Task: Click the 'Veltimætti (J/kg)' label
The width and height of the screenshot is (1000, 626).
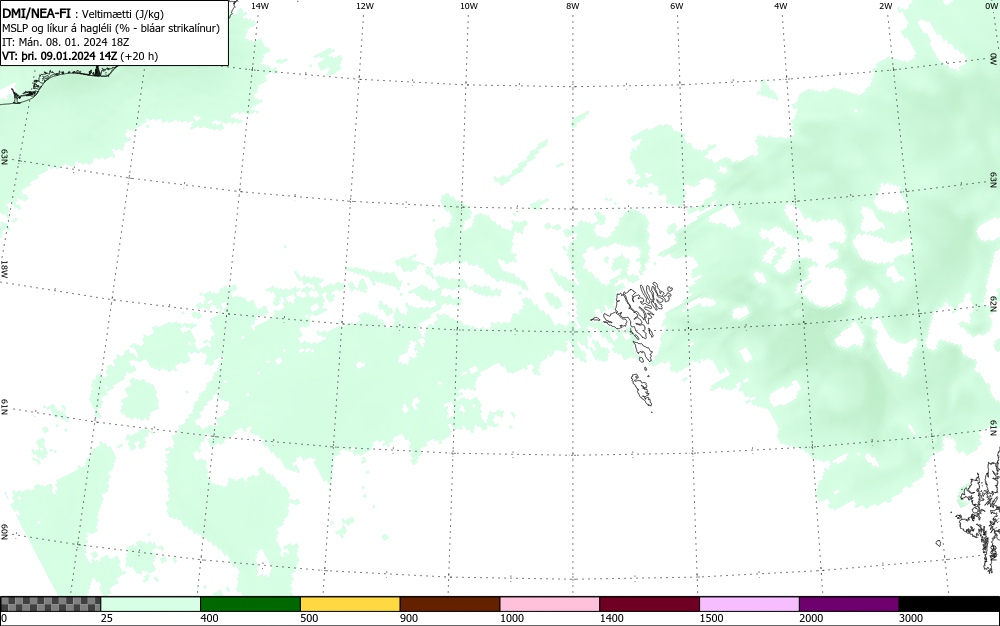Action: coord(122,14)
